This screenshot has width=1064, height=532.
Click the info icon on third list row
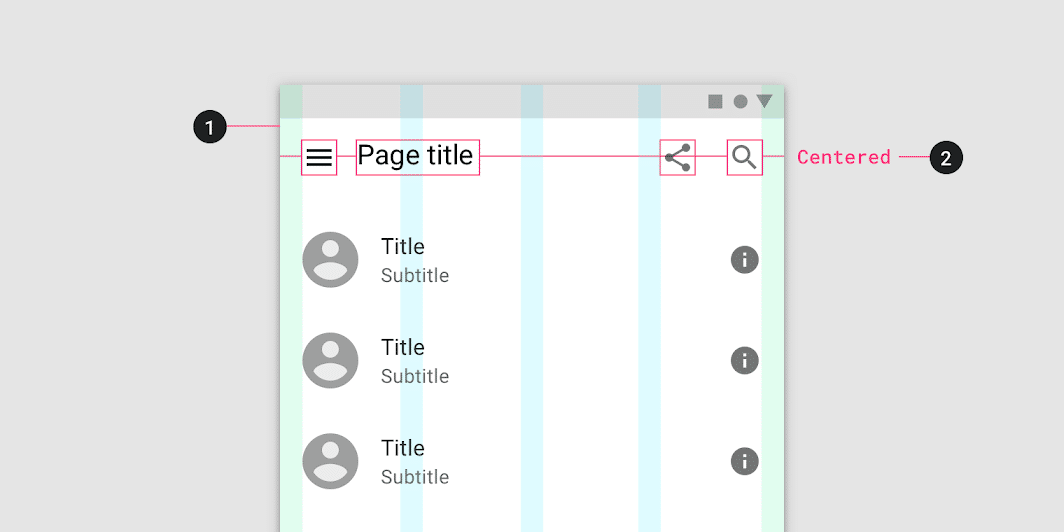tap(744, 461)
